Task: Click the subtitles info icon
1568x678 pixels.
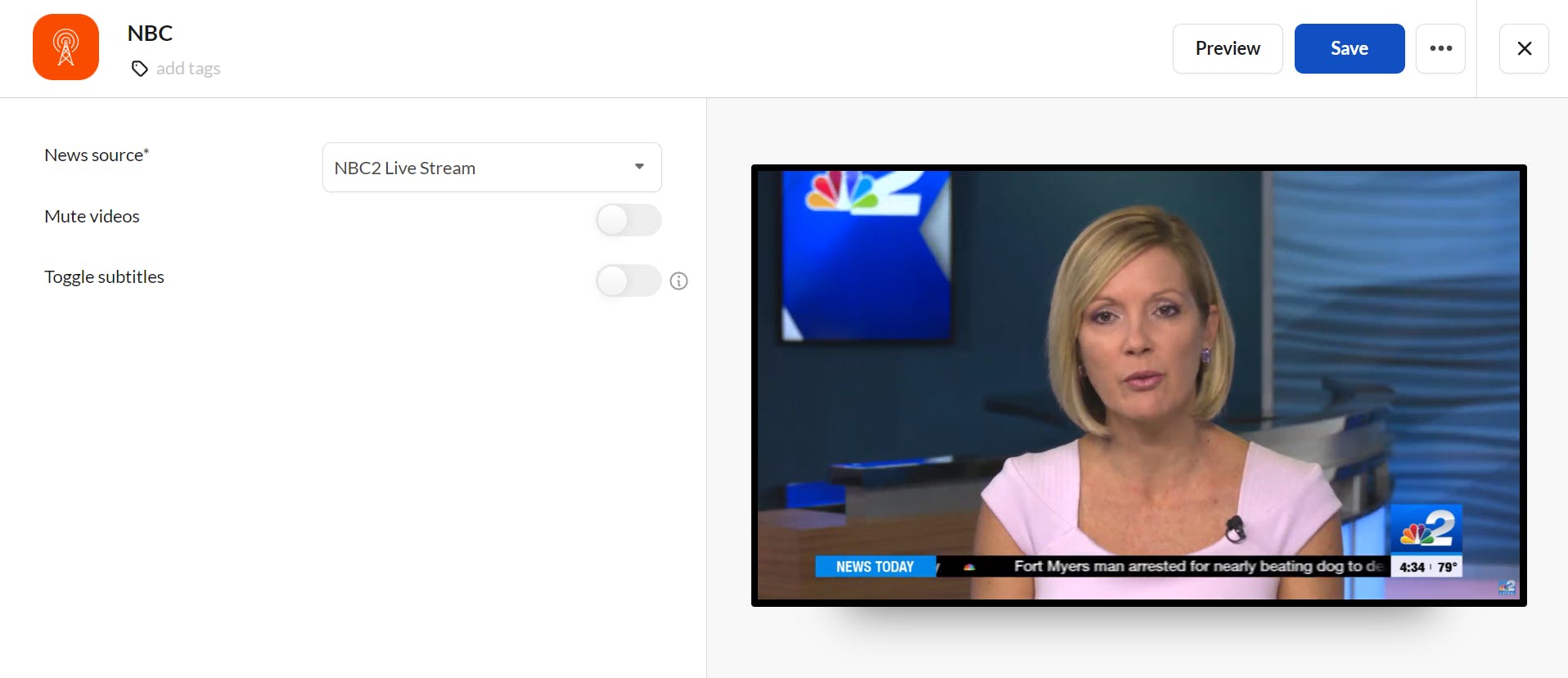Action: pyautogui.click(x=678, y=281)
